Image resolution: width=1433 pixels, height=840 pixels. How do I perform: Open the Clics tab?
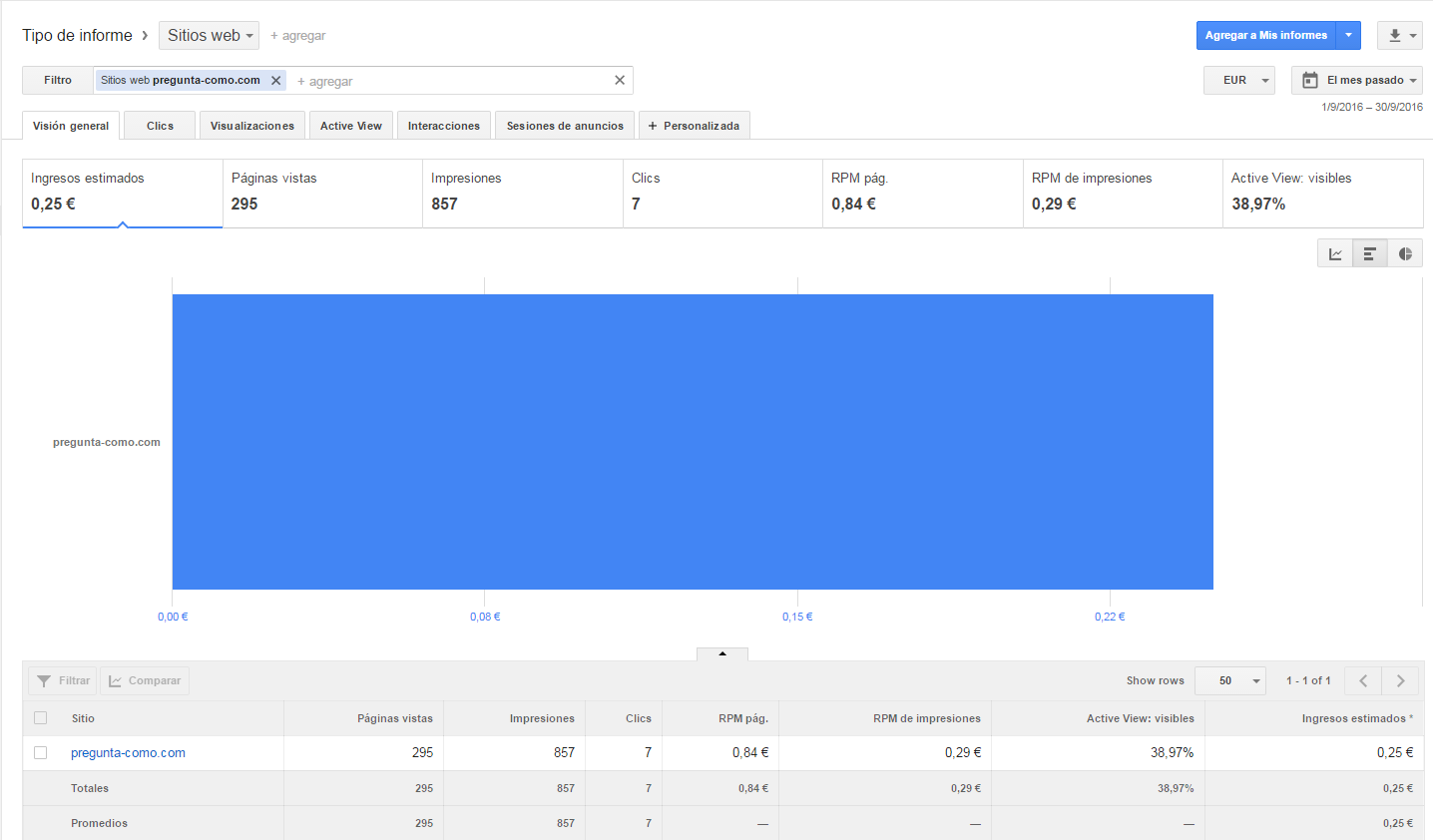point(160,126)
